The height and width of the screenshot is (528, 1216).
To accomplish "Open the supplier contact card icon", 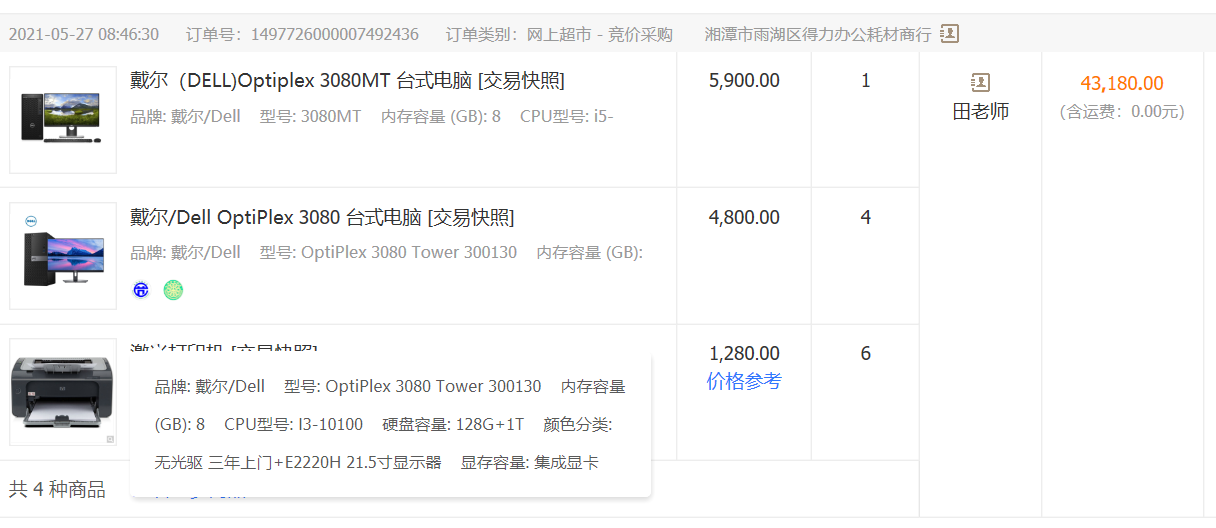I will [x=950, y=34].
